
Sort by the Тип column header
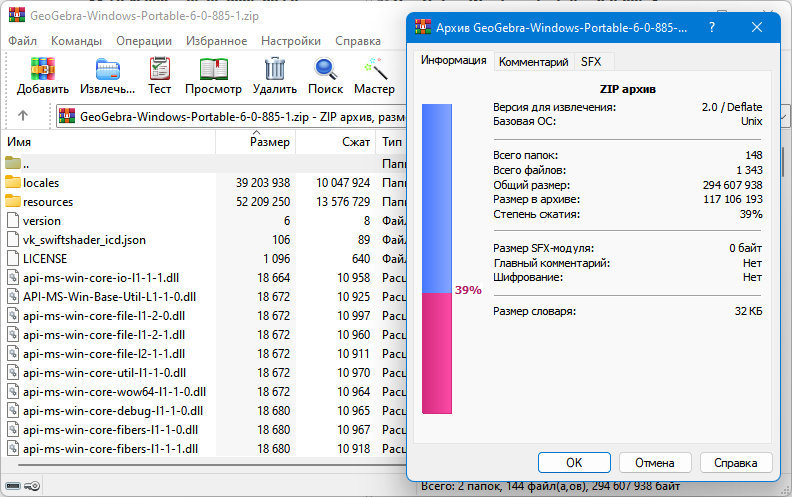391,142
